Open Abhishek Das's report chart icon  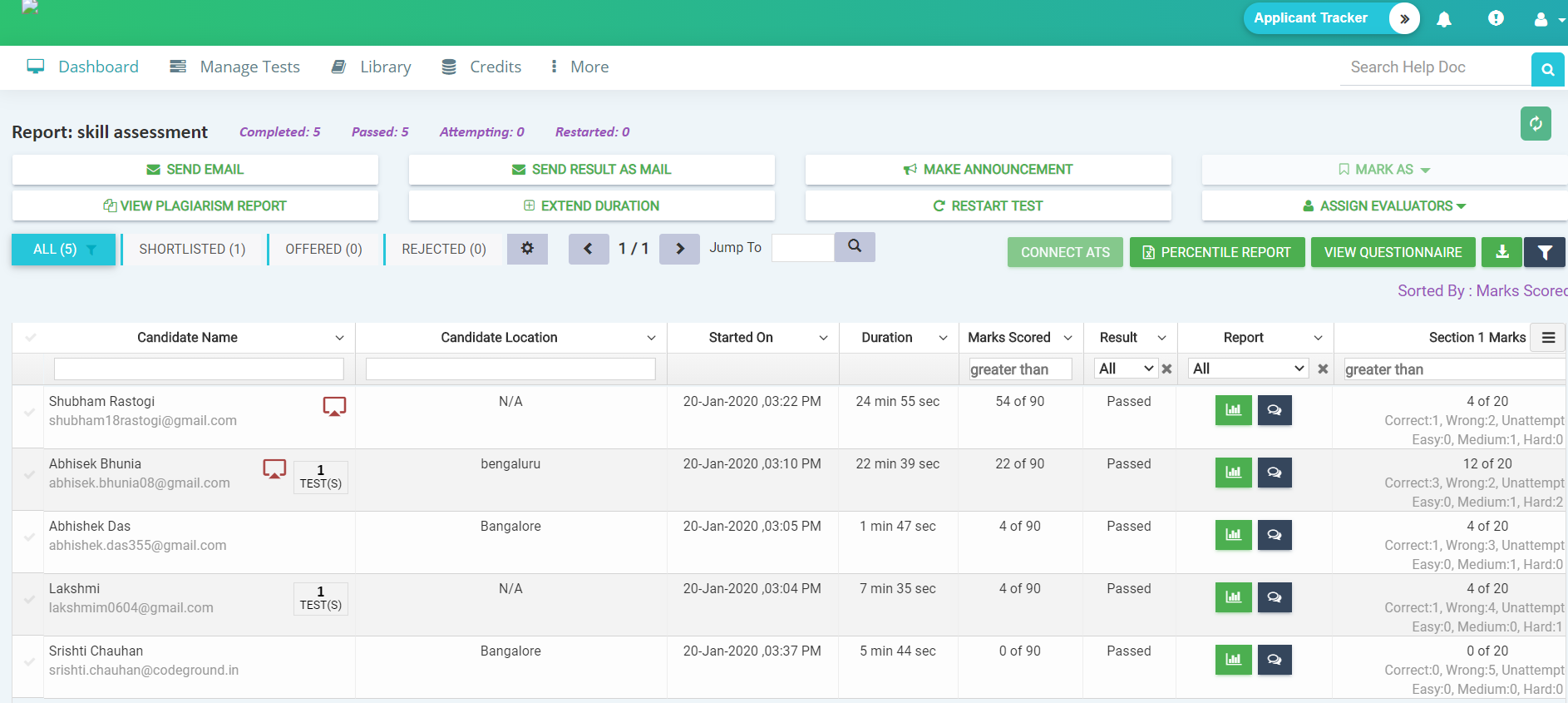coord(1234,535)
